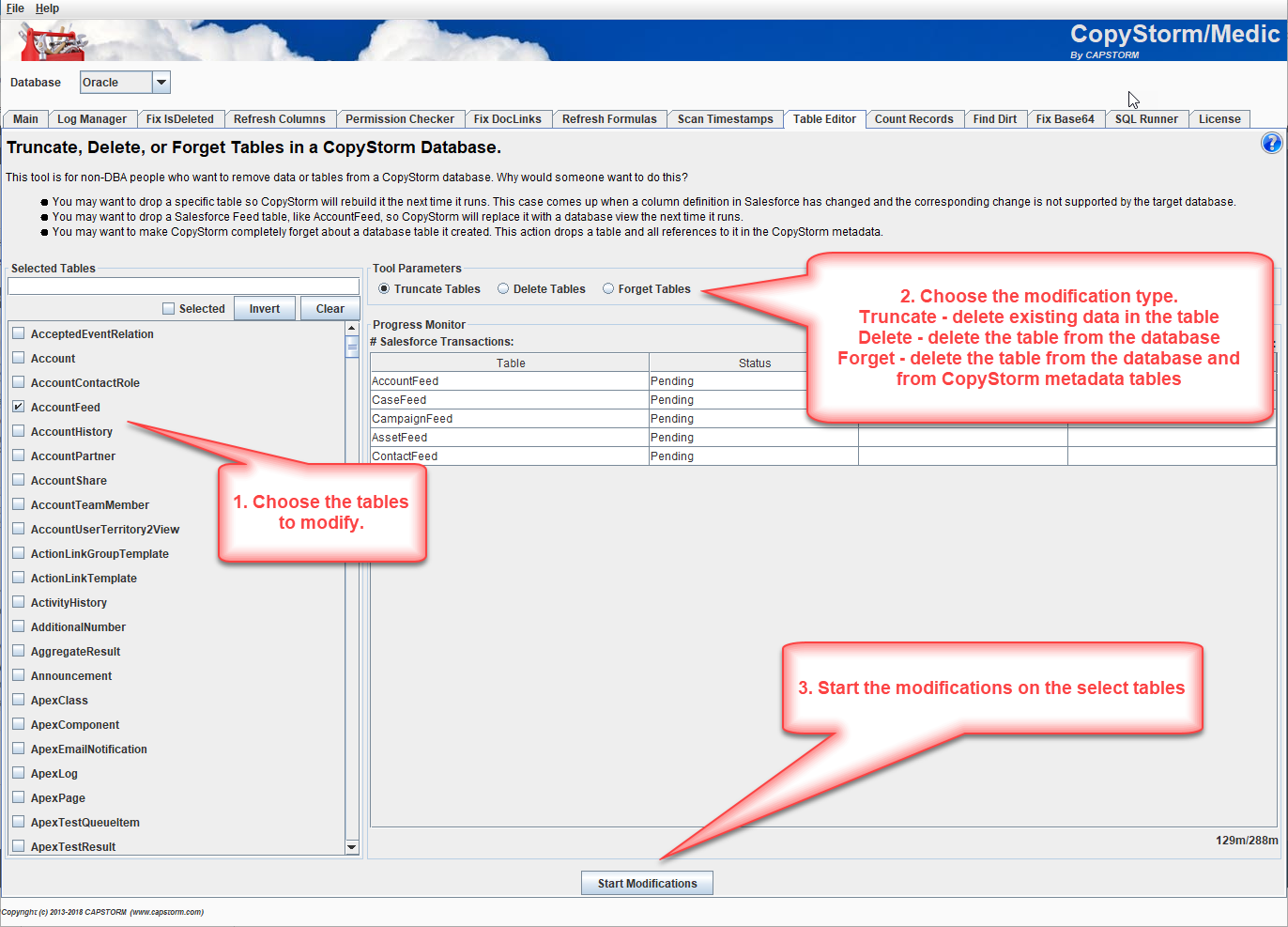Check the AccountHistory checkbox
1288x927 pixels.
pos(18,430)
